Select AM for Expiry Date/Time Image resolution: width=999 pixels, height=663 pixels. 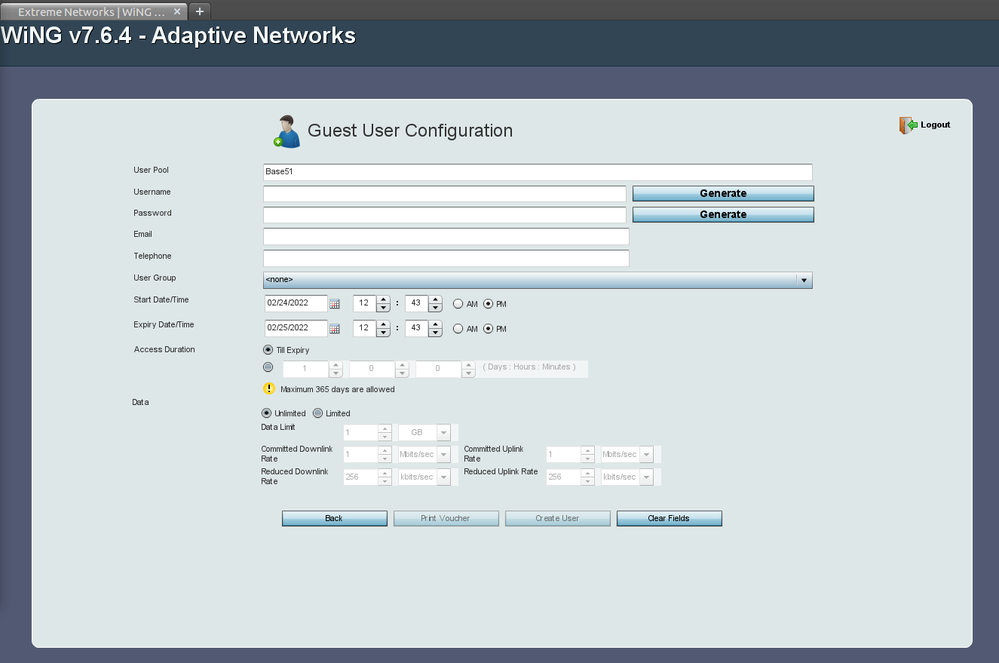(x=458, y=329)
